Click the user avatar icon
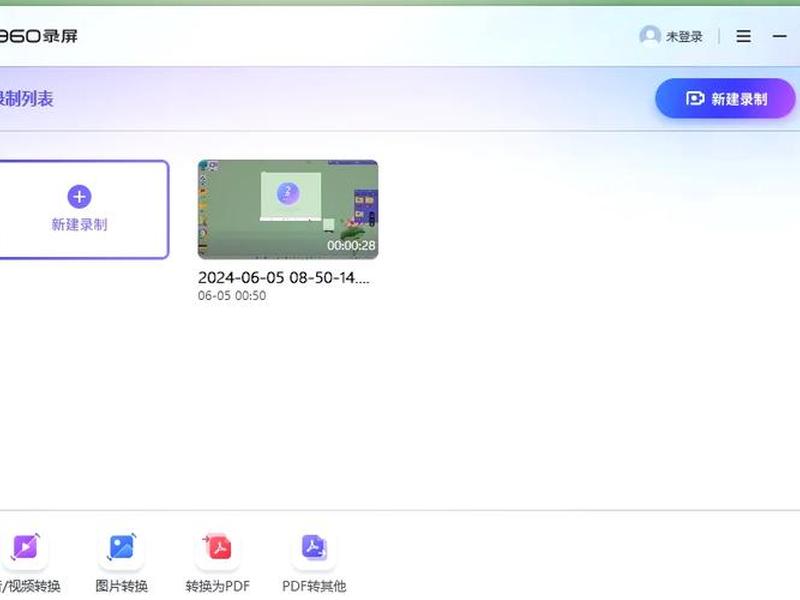The height and width of the screenshot is (600, 800). tap(650, 36)
